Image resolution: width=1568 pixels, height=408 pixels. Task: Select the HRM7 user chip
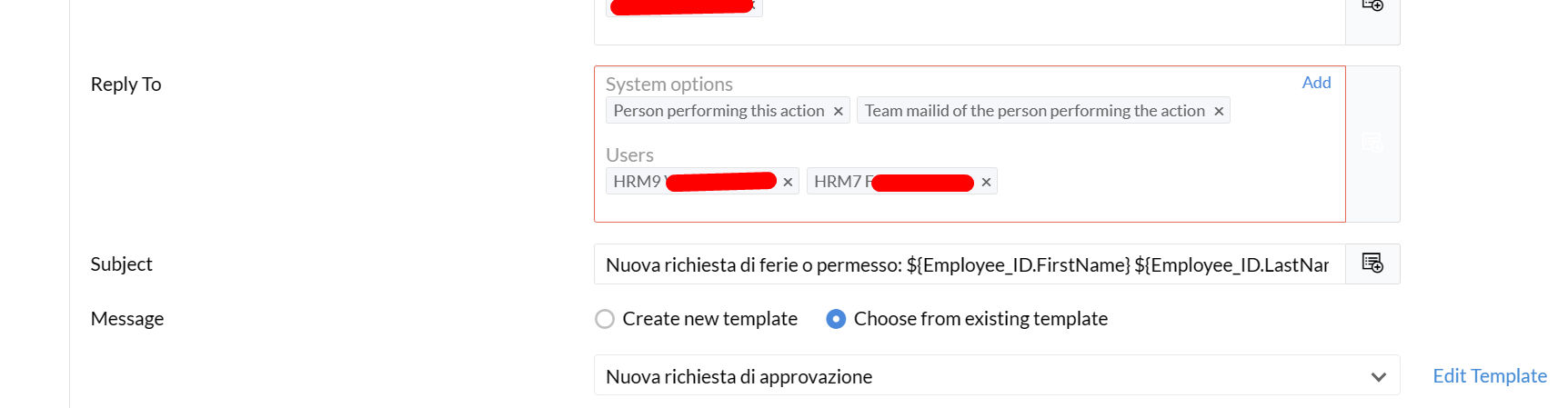click(891, 182)
